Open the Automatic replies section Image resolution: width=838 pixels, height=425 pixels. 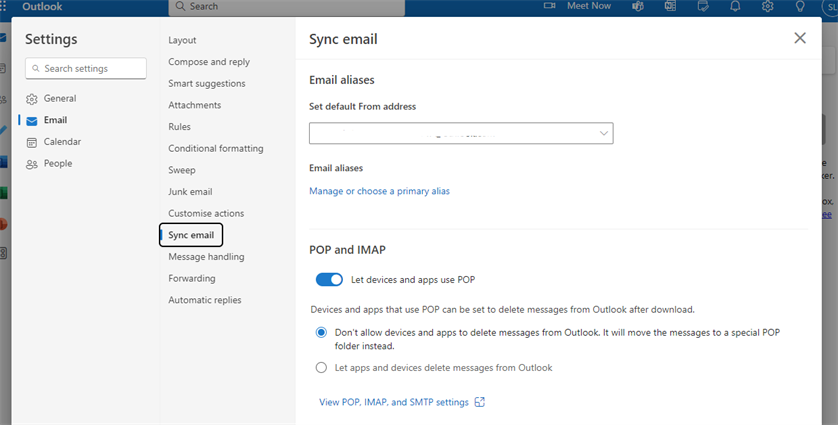pyautogui.click(x=204, y=300)
